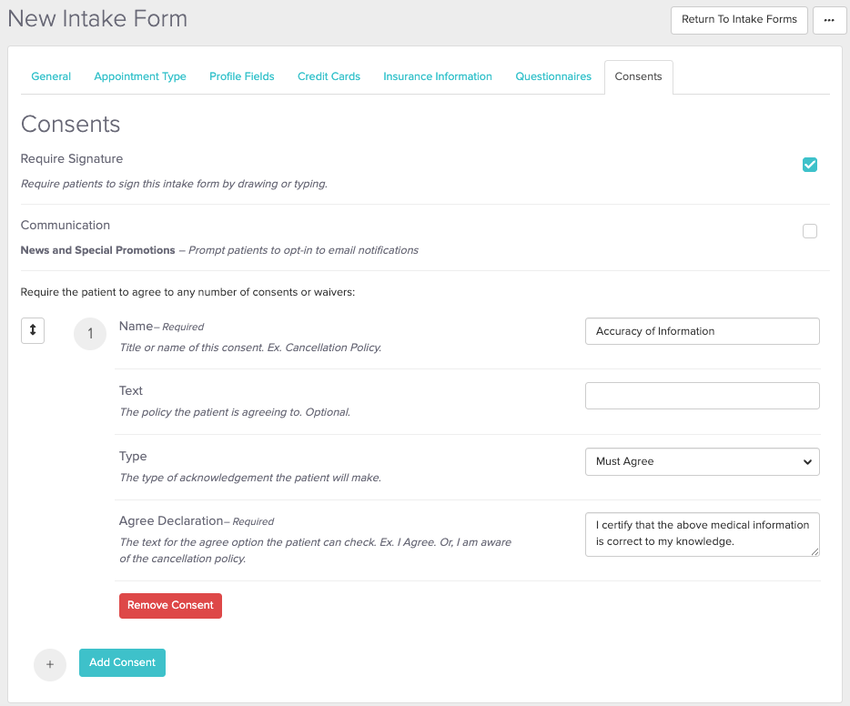Click the 'New Intake Form' page title

(x=98, y=19)
